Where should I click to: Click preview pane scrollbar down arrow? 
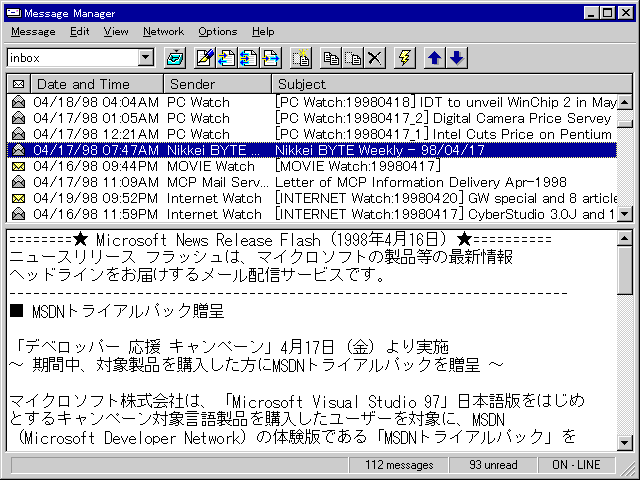(x=625, y=442)
